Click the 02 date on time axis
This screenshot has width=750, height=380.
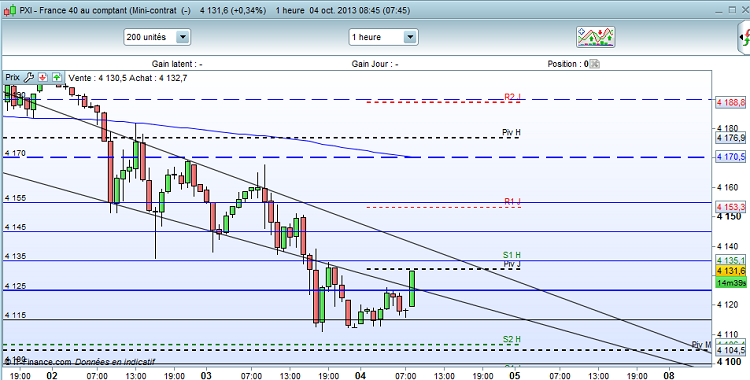(52, 375)
